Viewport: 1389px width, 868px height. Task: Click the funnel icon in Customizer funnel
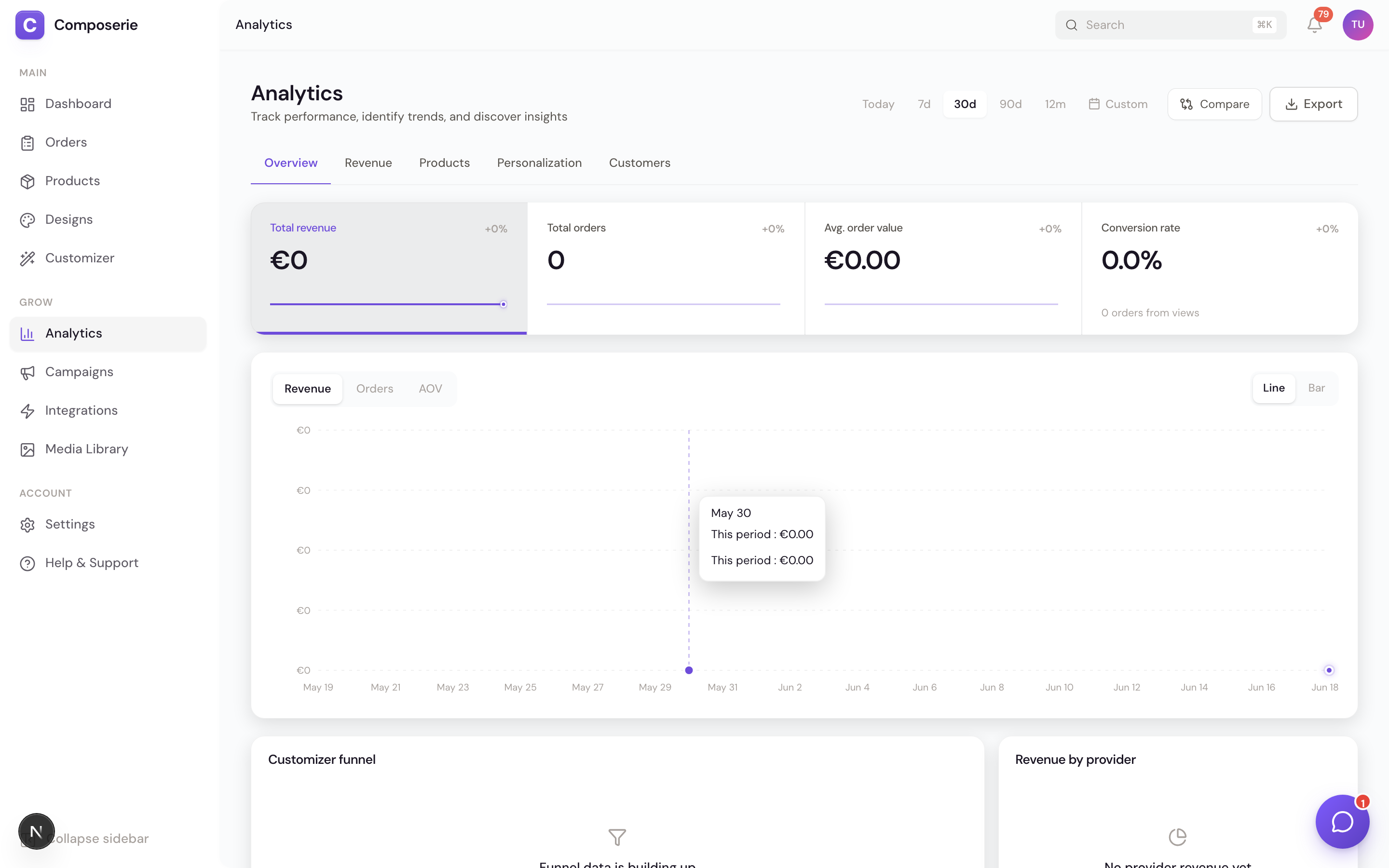coord(617,837)
